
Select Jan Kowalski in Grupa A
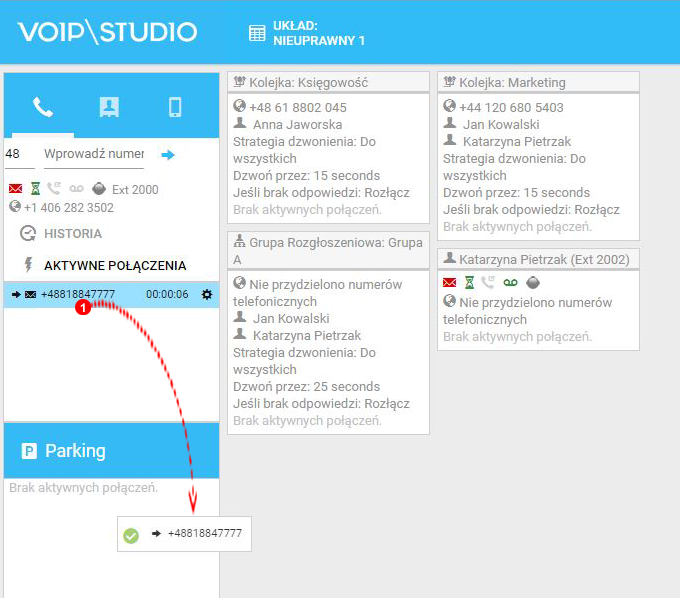291,319
